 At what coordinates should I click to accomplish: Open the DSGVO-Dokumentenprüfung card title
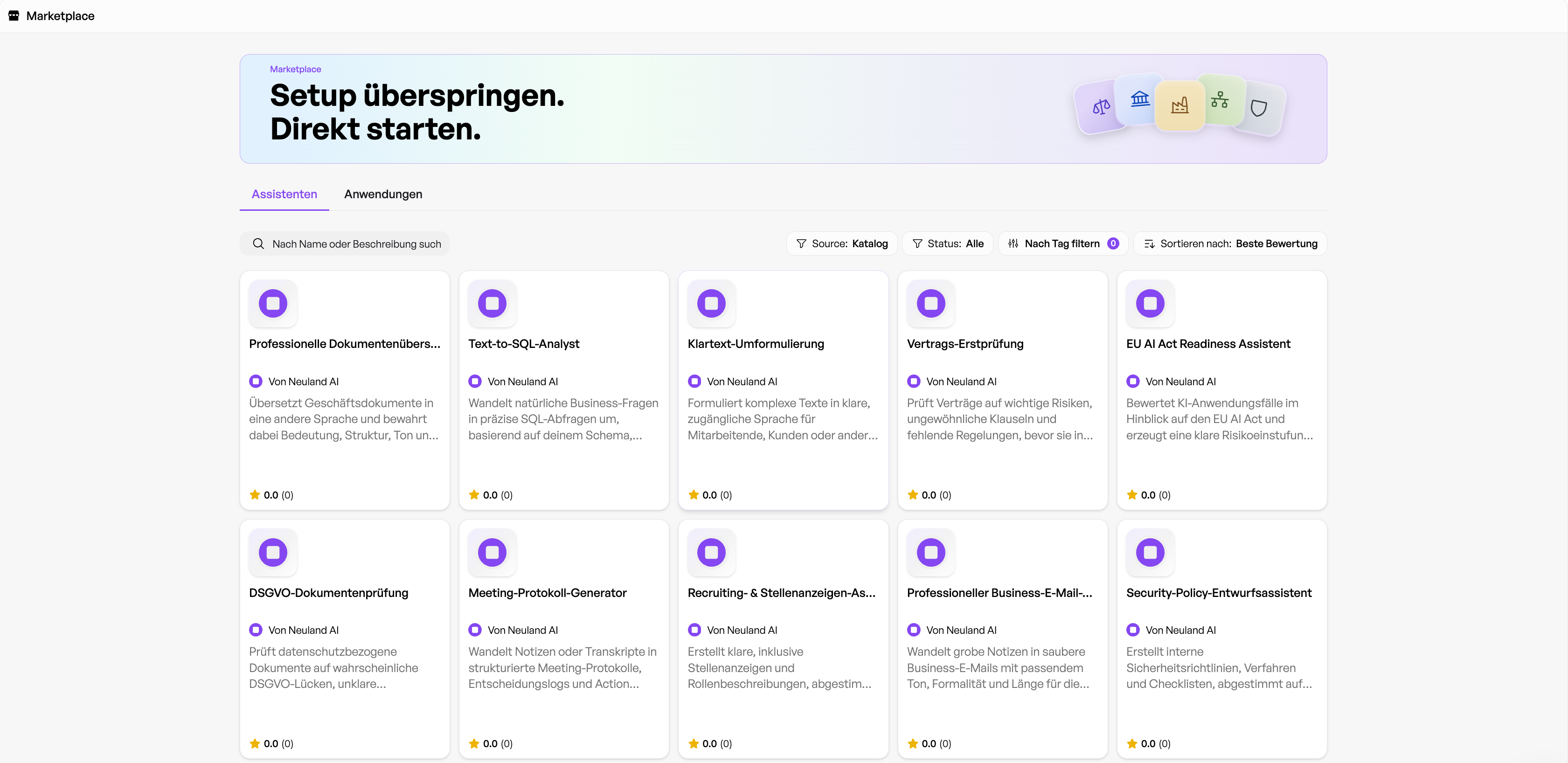329,593
